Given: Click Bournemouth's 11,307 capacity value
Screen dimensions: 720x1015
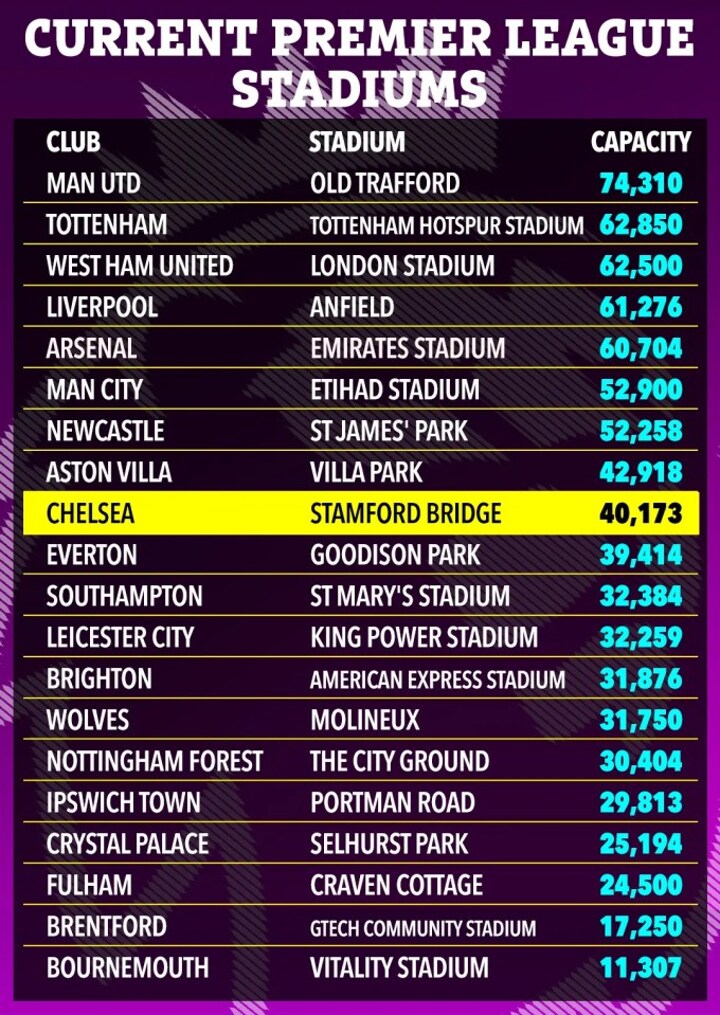Looking at the screenshot, I should (x=641, y=968).
